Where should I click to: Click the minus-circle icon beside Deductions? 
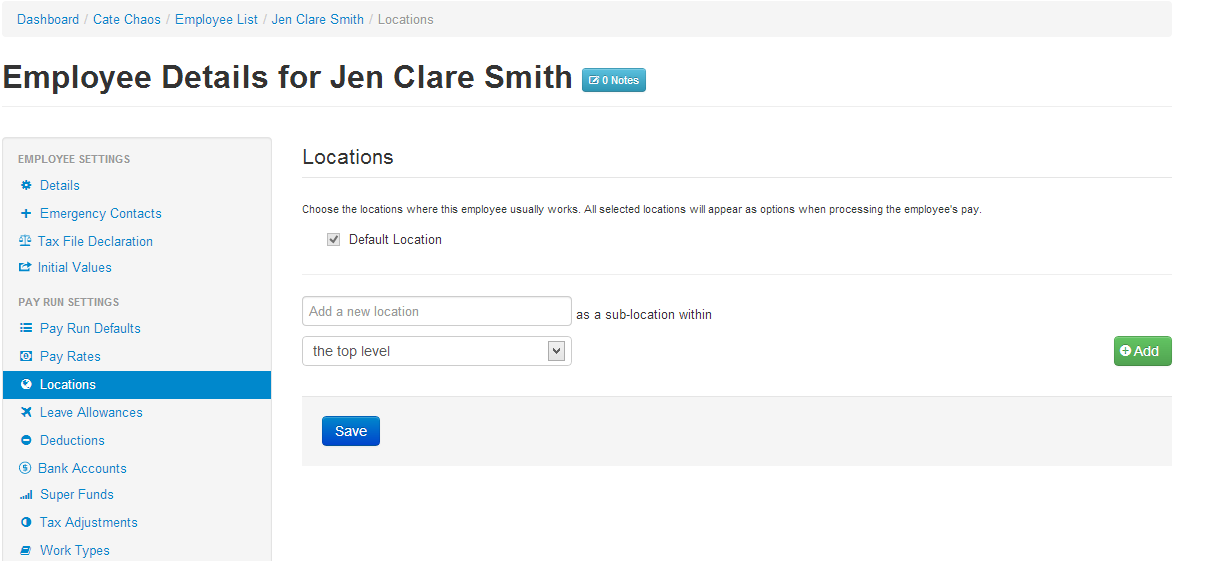click(x=26, y=440)
